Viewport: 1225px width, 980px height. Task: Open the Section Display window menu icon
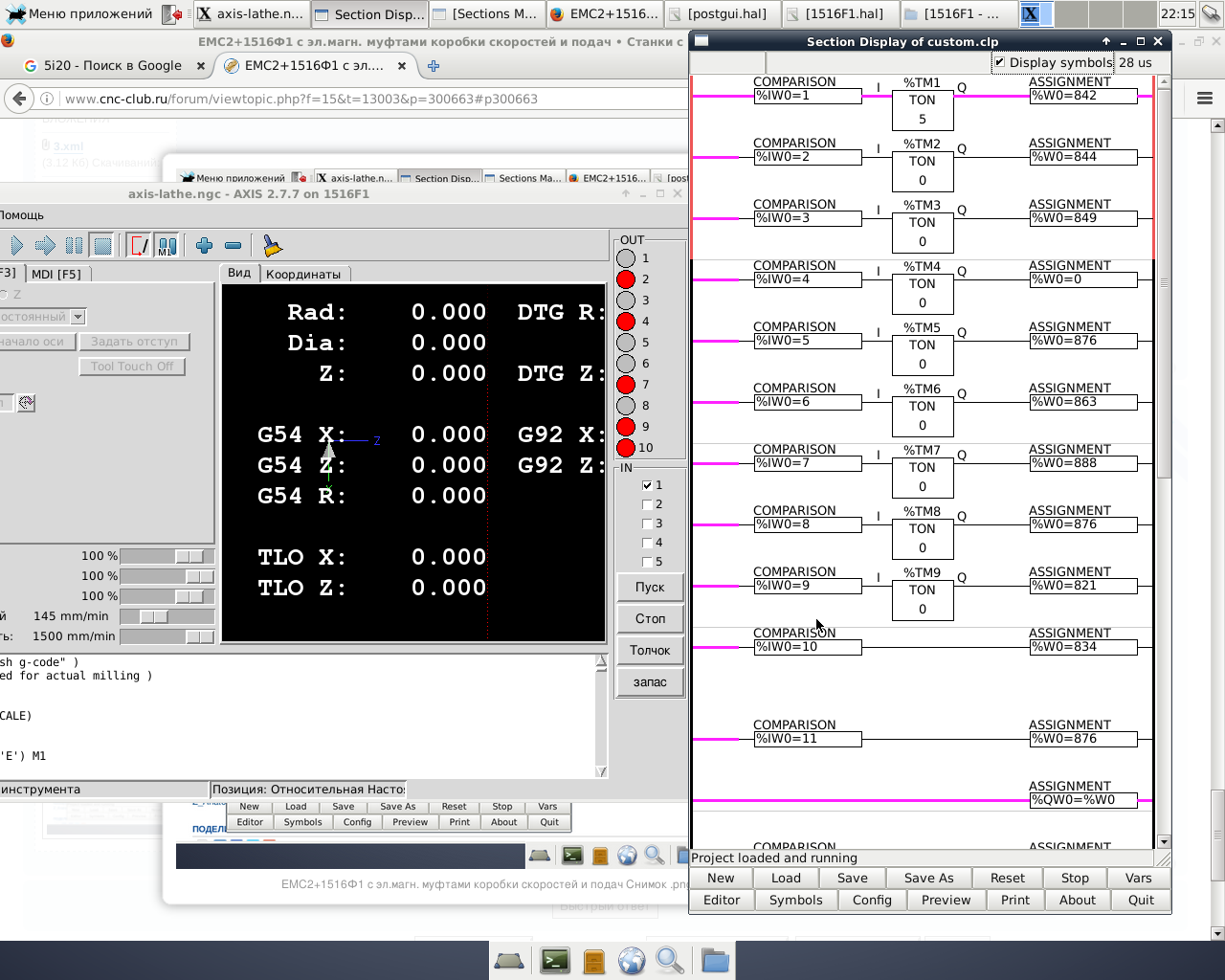[702, 41]
